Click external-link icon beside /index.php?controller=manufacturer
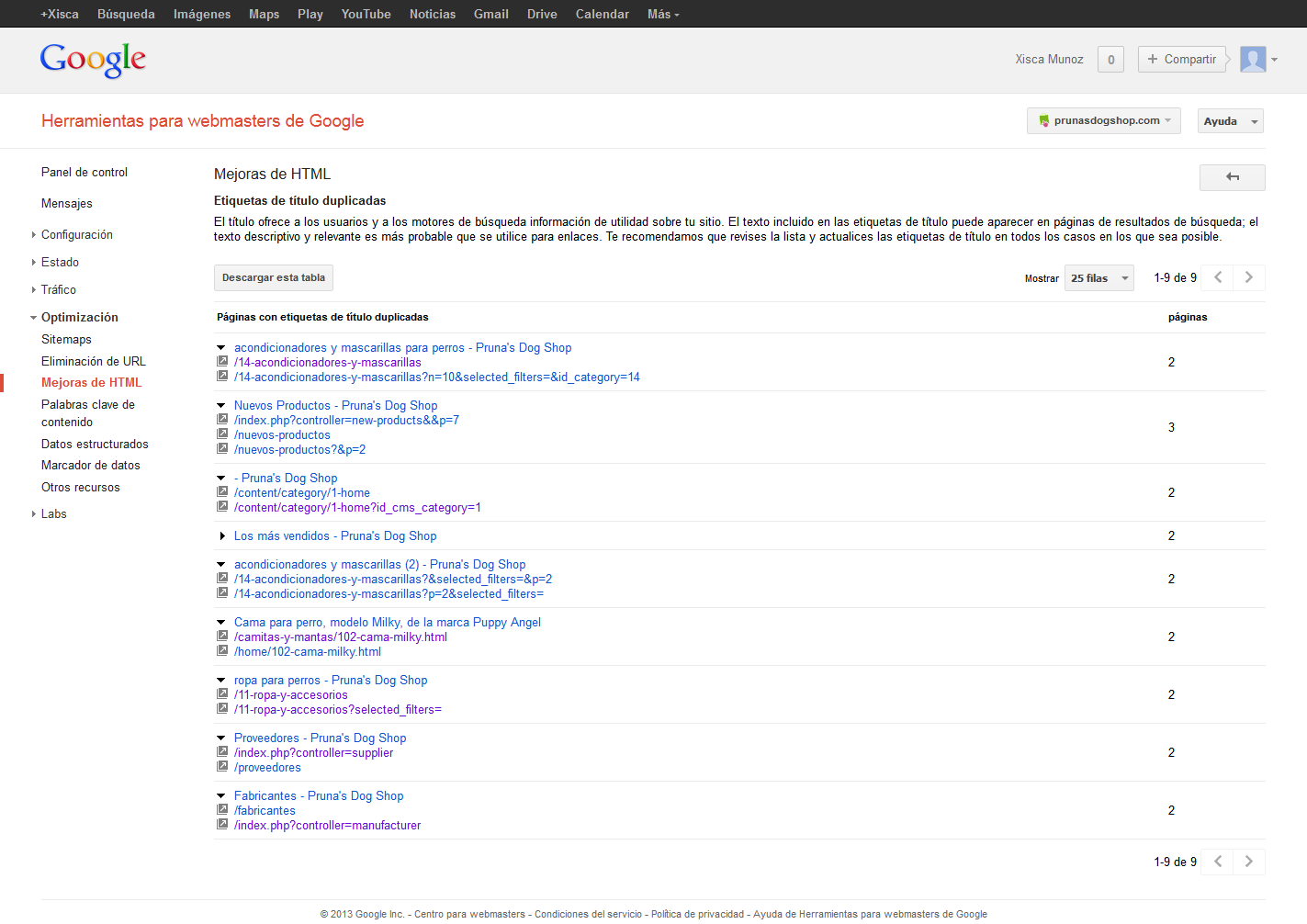 [x=222, y=824]
